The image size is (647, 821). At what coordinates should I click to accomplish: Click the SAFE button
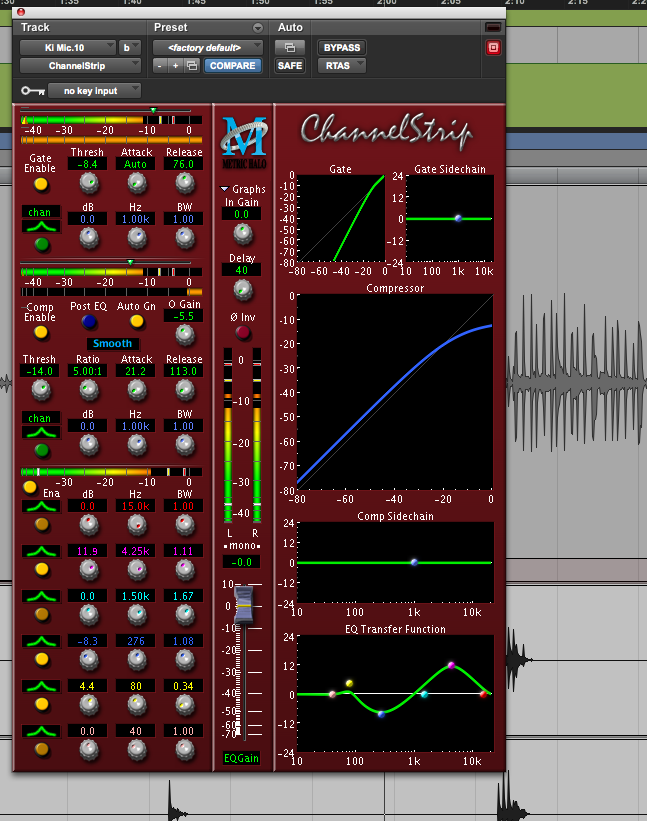tap(289, 66)
